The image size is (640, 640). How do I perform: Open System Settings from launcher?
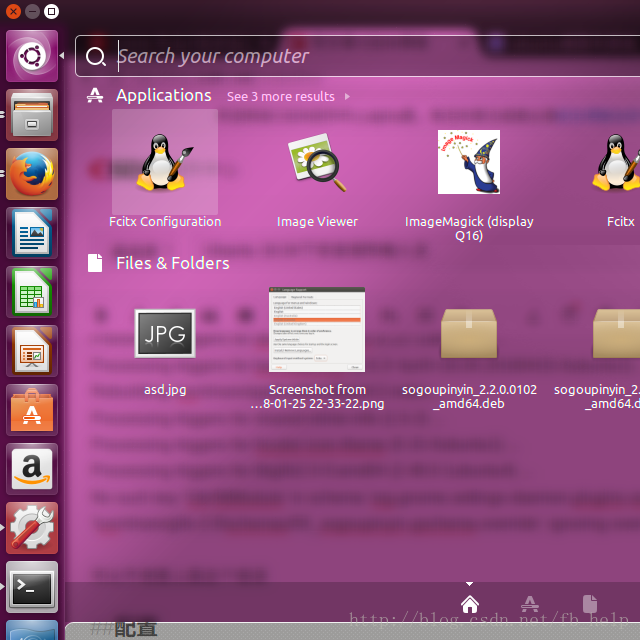32,528
